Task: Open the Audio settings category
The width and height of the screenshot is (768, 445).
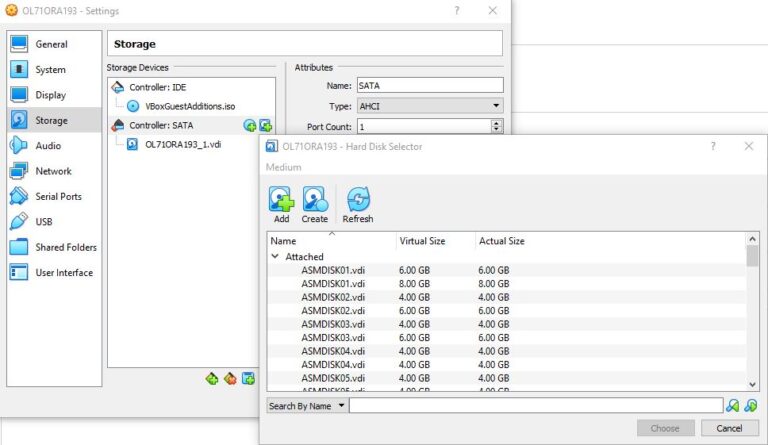Action: (x=54, y=146)
